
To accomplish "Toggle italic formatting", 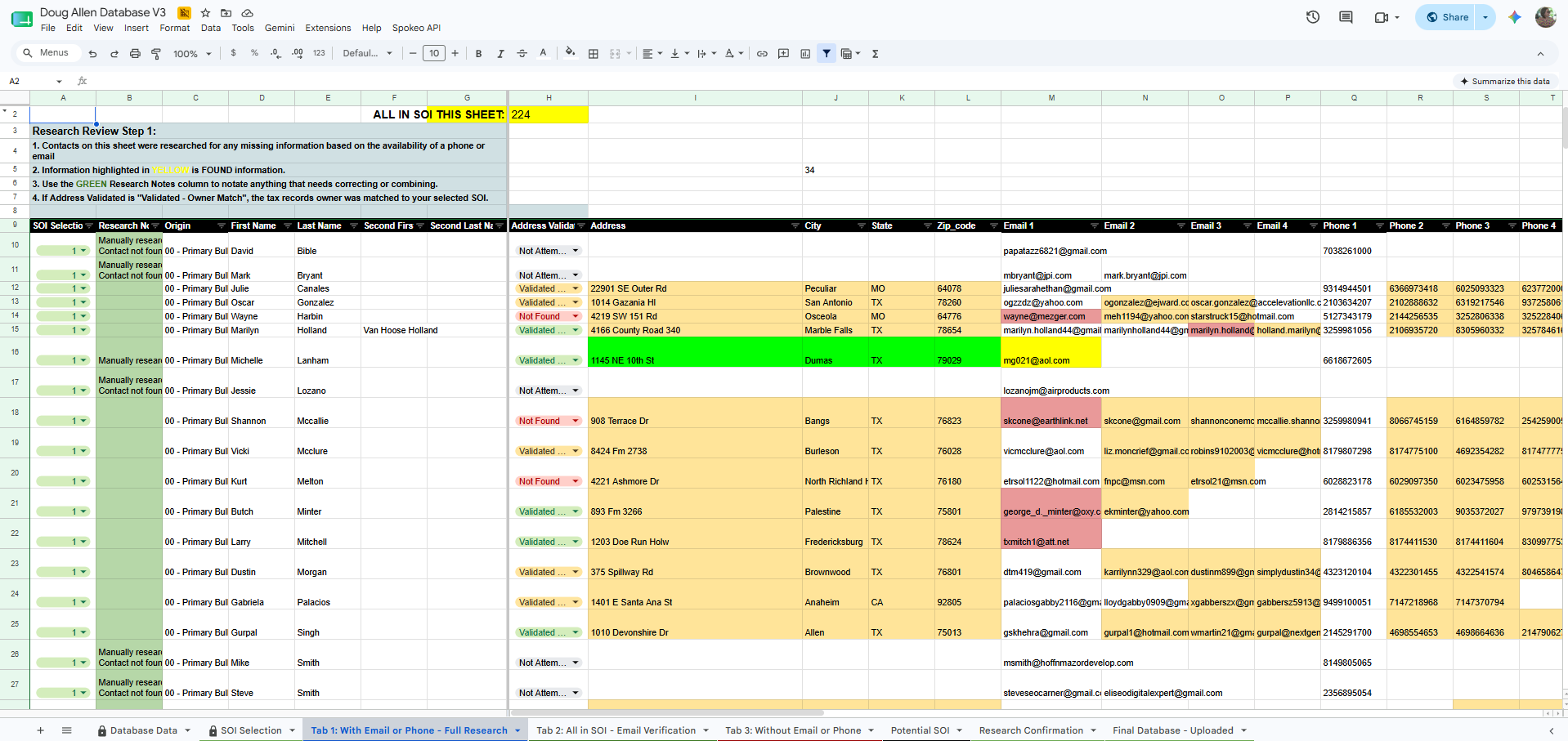I will [500, 54].
